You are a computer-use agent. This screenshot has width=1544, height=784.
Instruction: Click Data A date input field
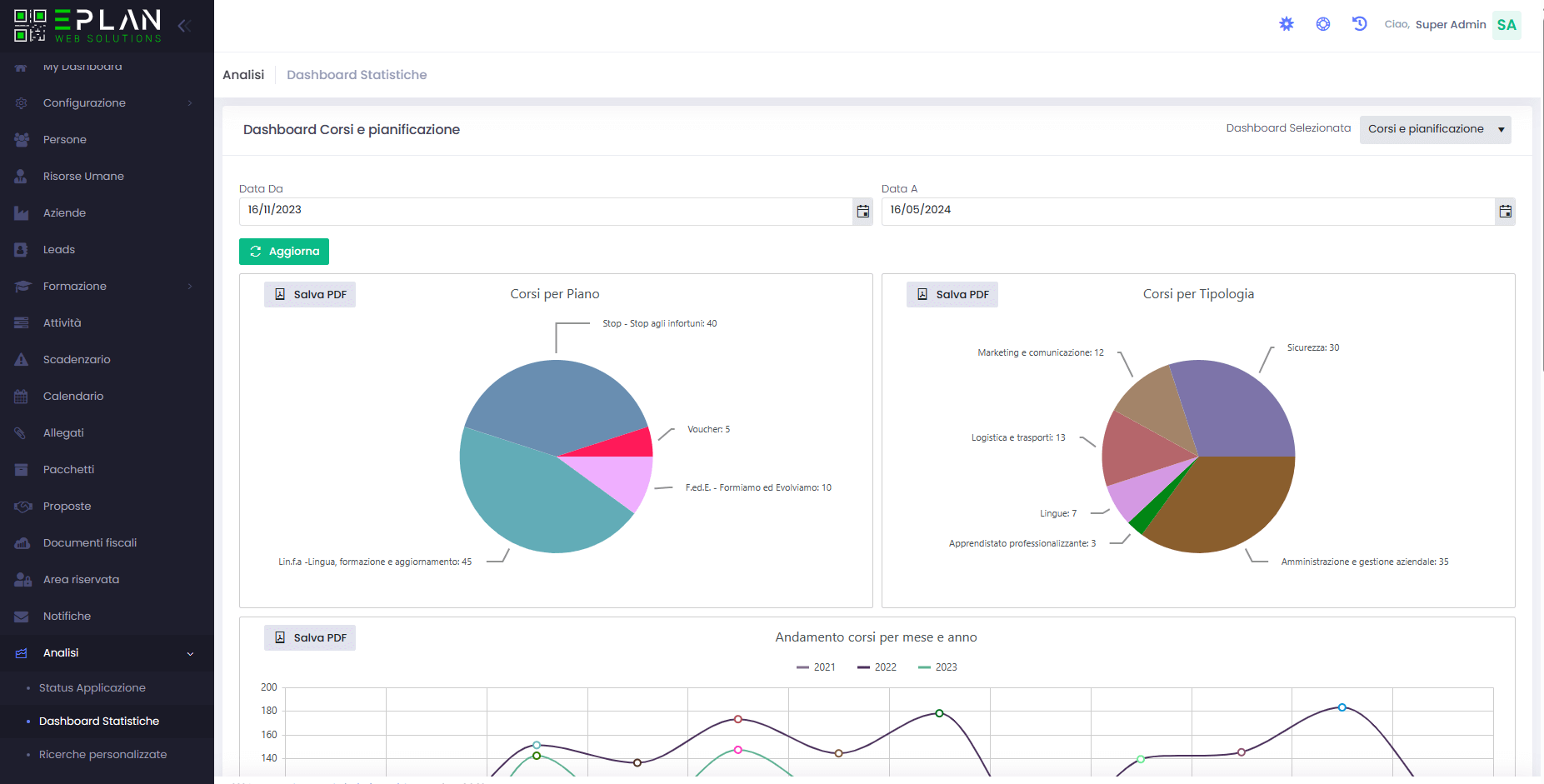(x=1189, y=212)
